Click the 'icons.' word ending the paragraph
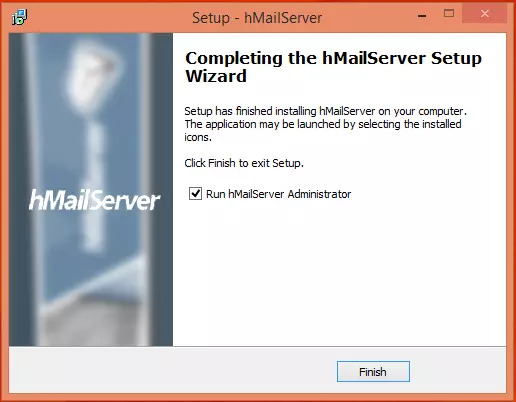Image resolution: width=516 pixels, height=402 pixels. 198,137
